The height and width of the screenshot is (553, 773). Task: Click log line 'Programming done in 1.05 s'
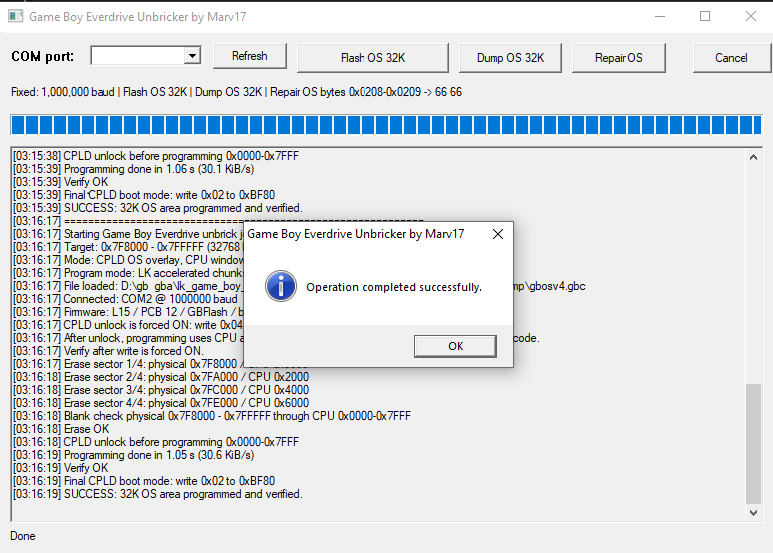click(134, 455)
